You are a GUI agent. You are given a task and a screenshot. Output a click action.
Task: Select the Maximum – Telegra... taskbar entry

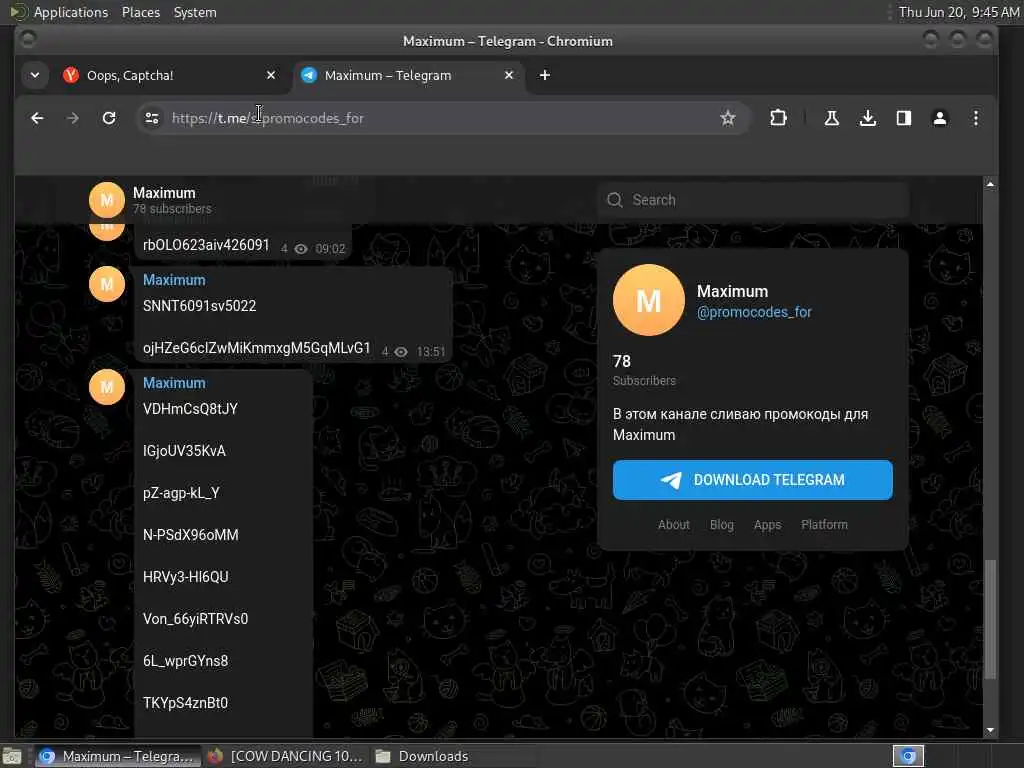coord(117,756)
